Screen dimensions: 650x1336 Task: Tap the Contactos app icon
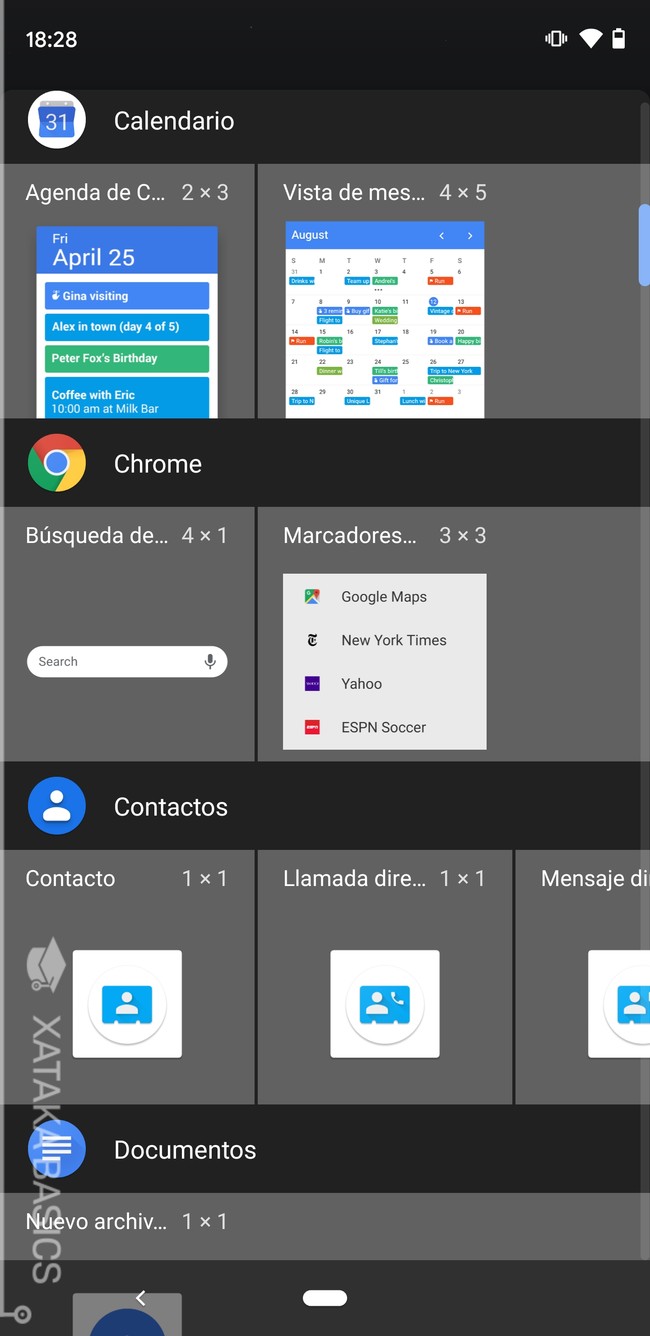(x=57, y=806)
